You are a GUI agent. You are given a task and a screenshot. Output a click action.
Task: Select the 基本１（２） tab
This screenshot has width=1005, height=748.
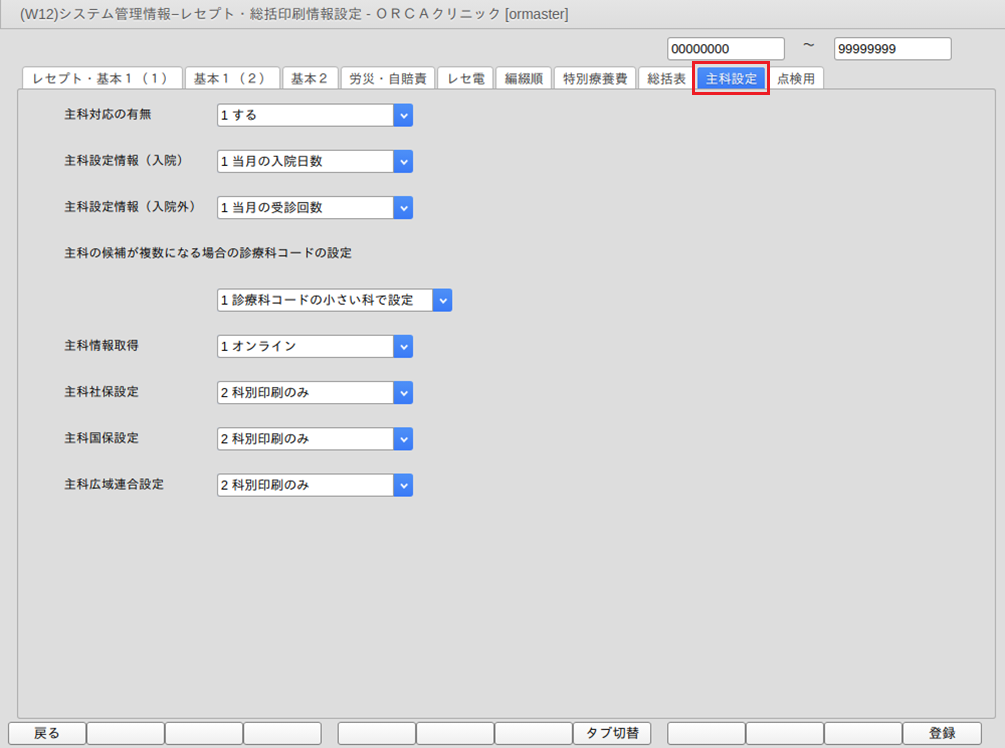point(231,79)
